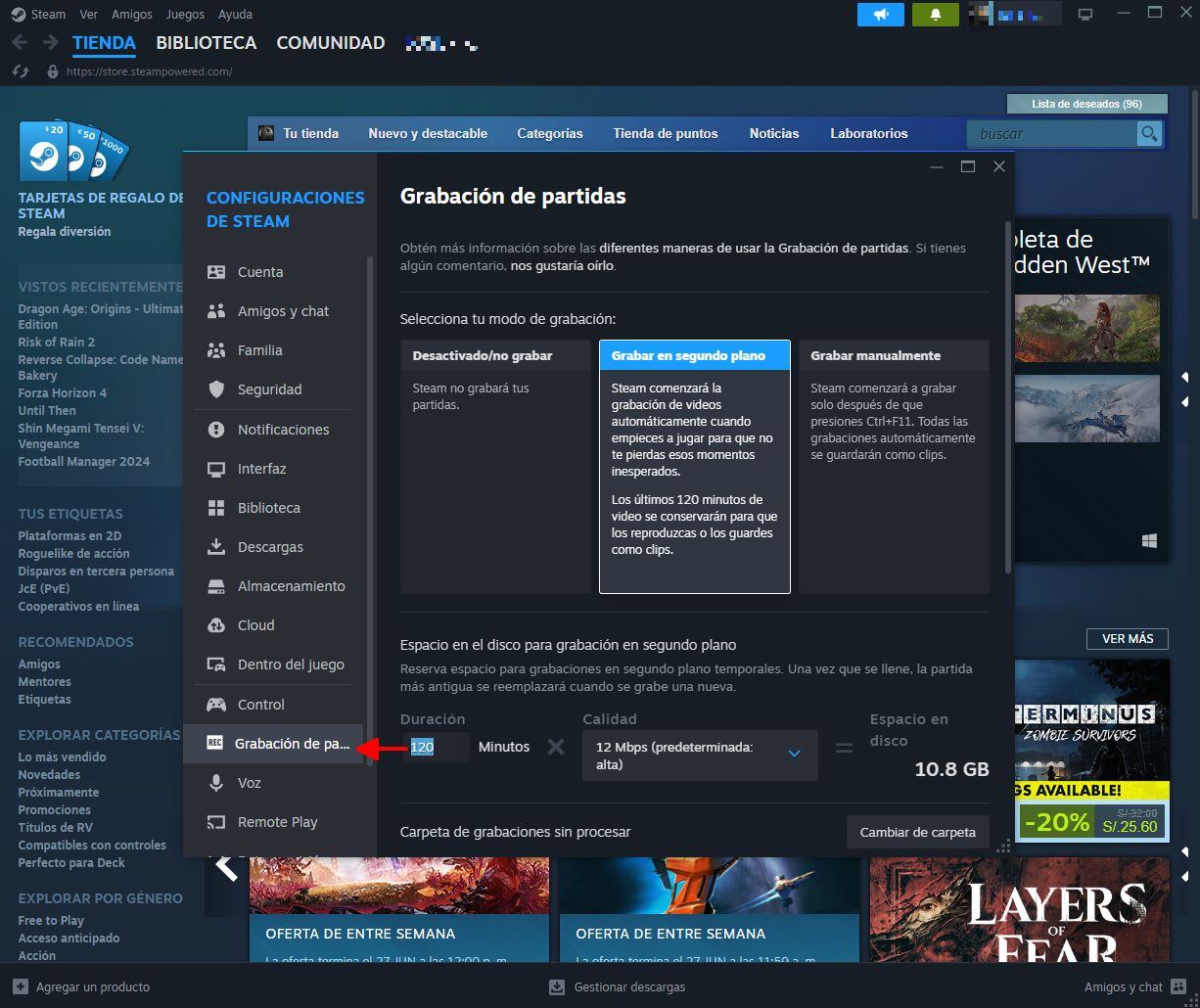This screenshot has width=1200, height=1008.
Task: Edit the Duración minutes input field
Action: tap(436, 747)
